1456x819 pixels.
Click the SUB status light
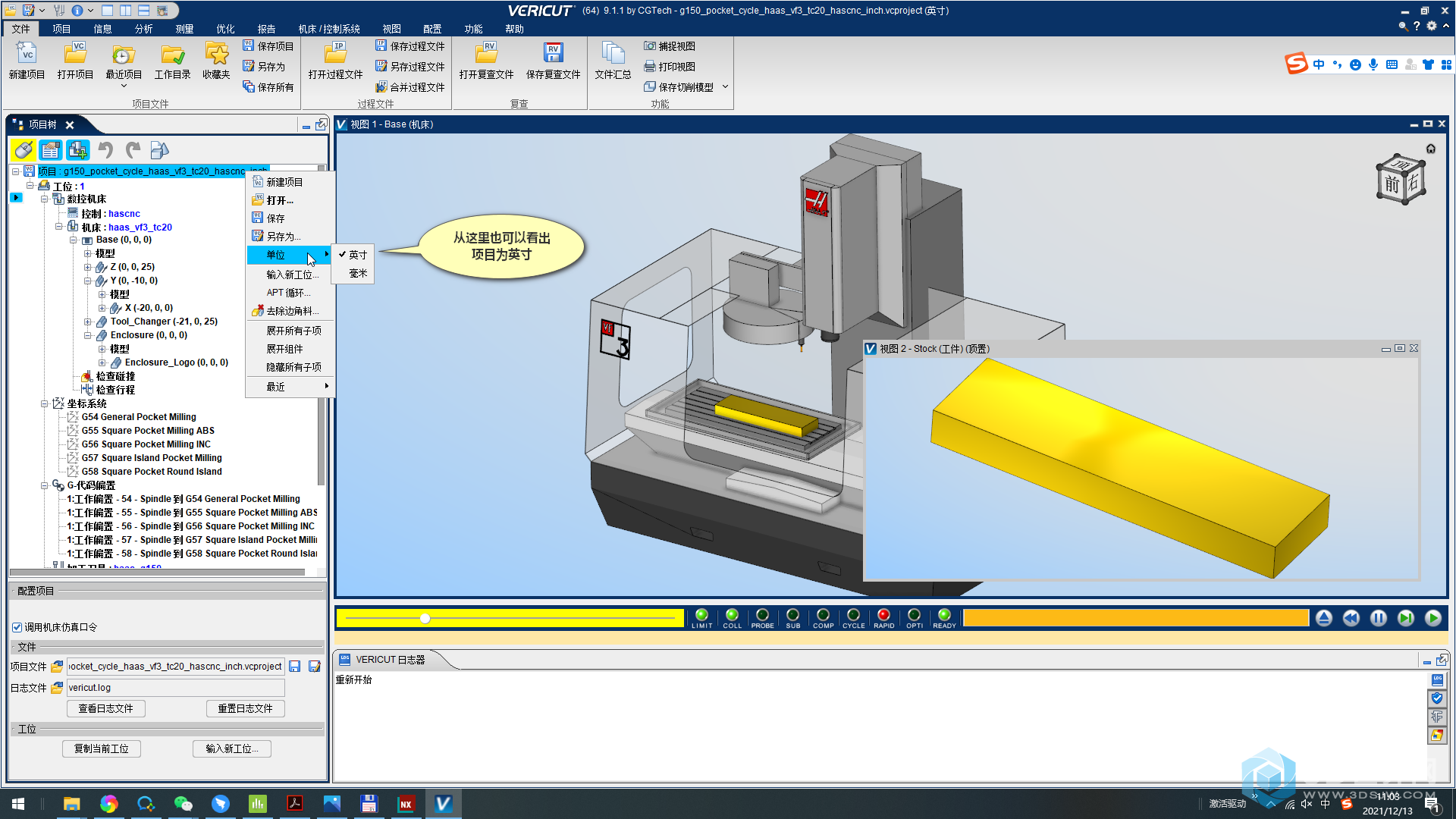[792, 615]
